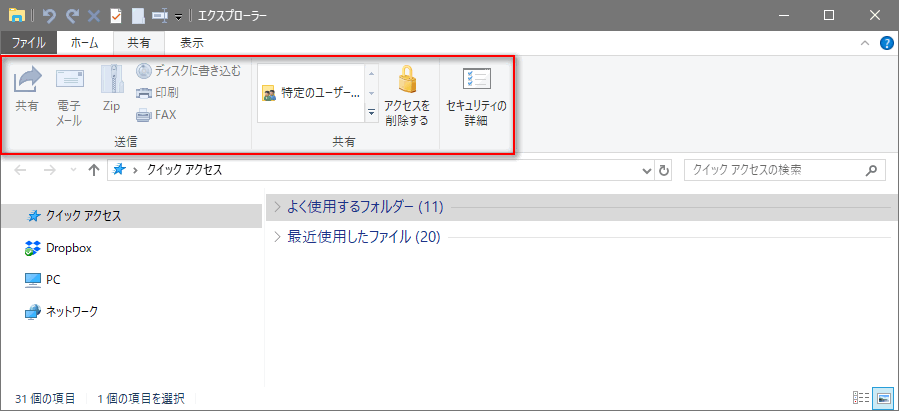Image resolution: width=899 pixels, height=411 pixels.
Task: Expand the share-with user list gallery
Action: click(x=372, y=114)
